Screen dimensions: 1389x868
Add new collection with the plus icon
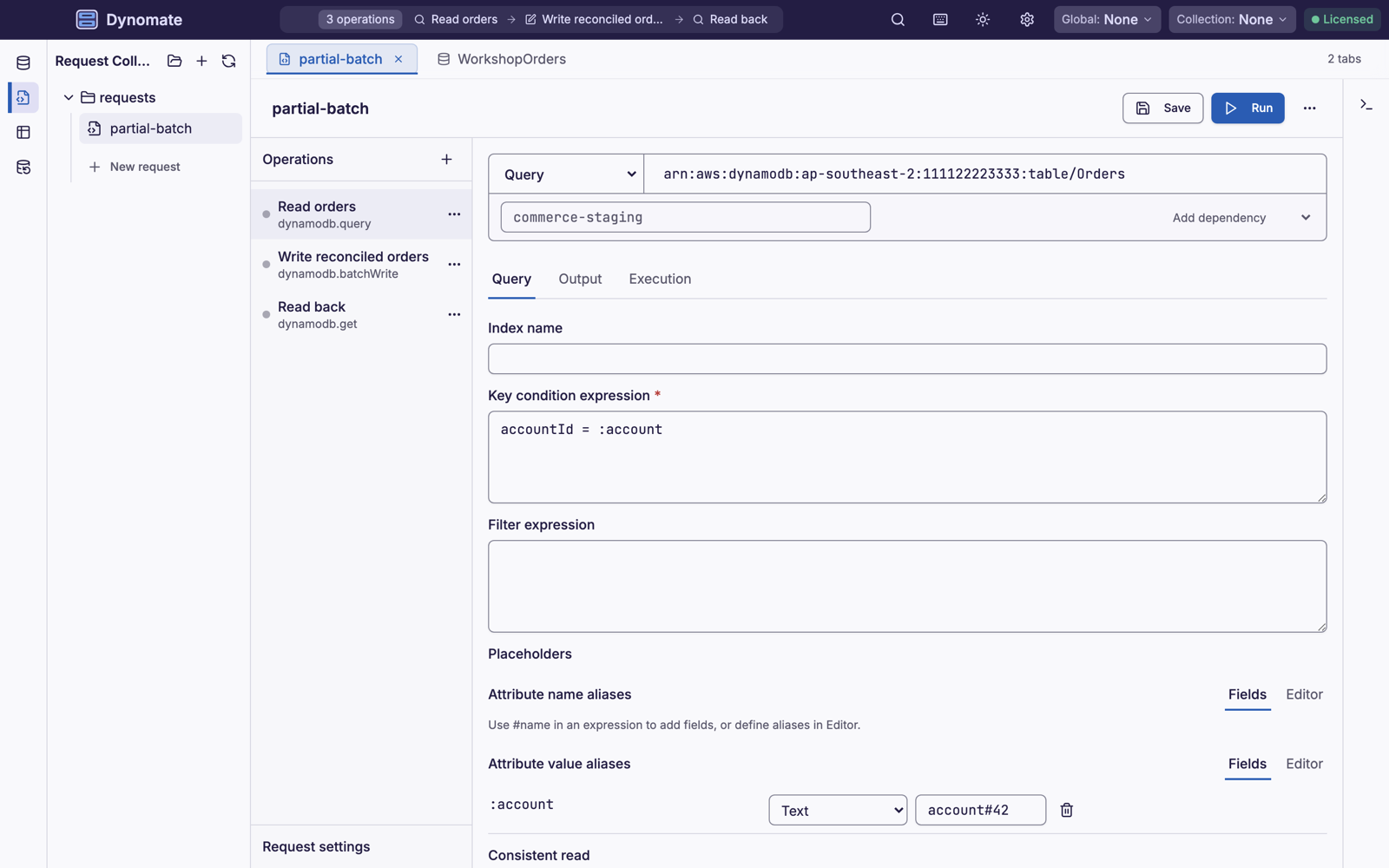pyautogui.click(x=201, y=61)
